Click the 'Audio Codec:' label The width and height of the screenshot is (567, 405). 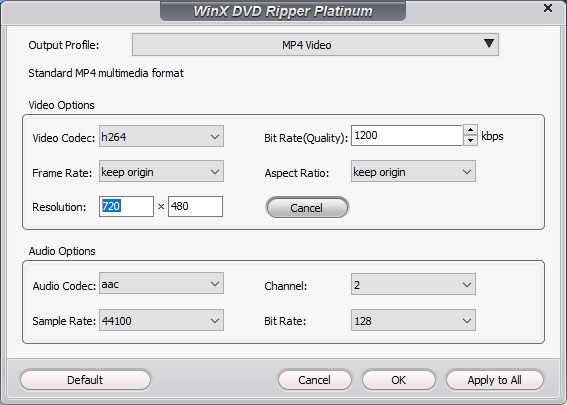click(64, 286)
